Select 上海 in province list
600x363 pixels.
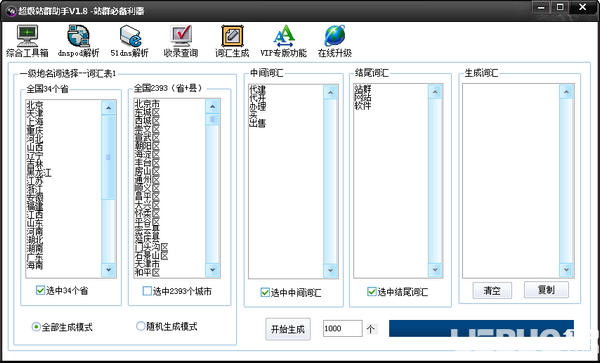(35, 122)
